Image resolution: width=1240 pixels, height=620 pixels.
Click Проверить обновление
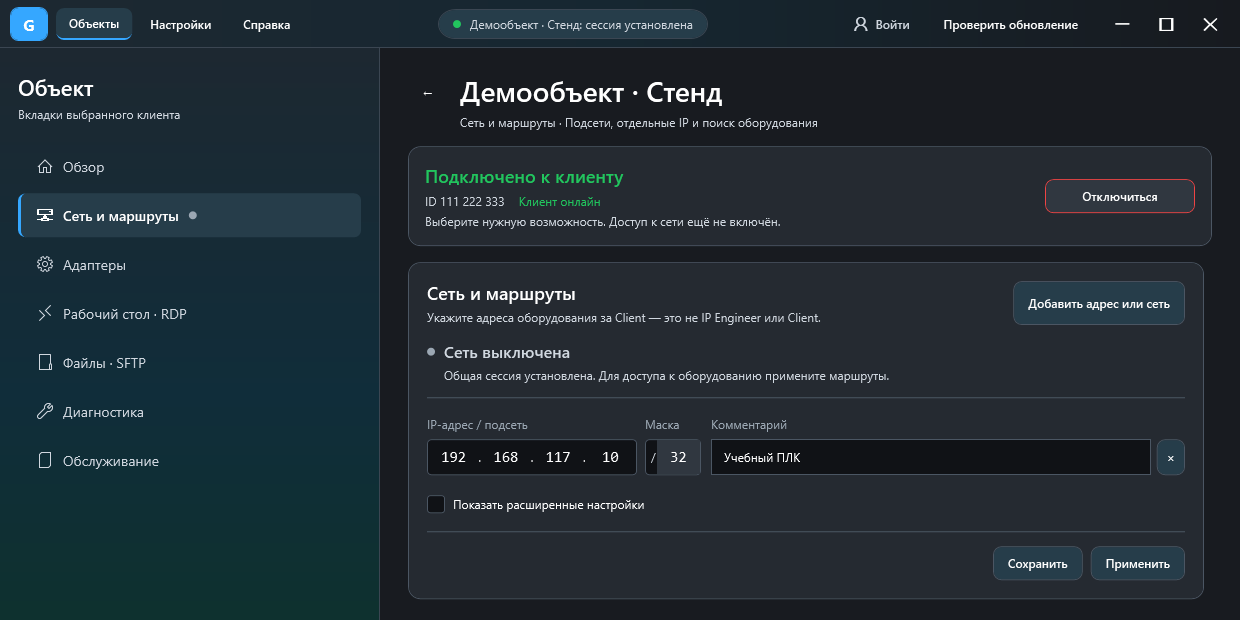(x=1011, y=24)
